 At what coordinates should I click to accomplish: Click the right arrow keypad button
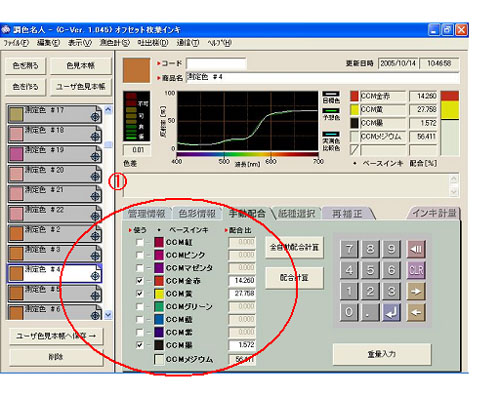[416, 291]
